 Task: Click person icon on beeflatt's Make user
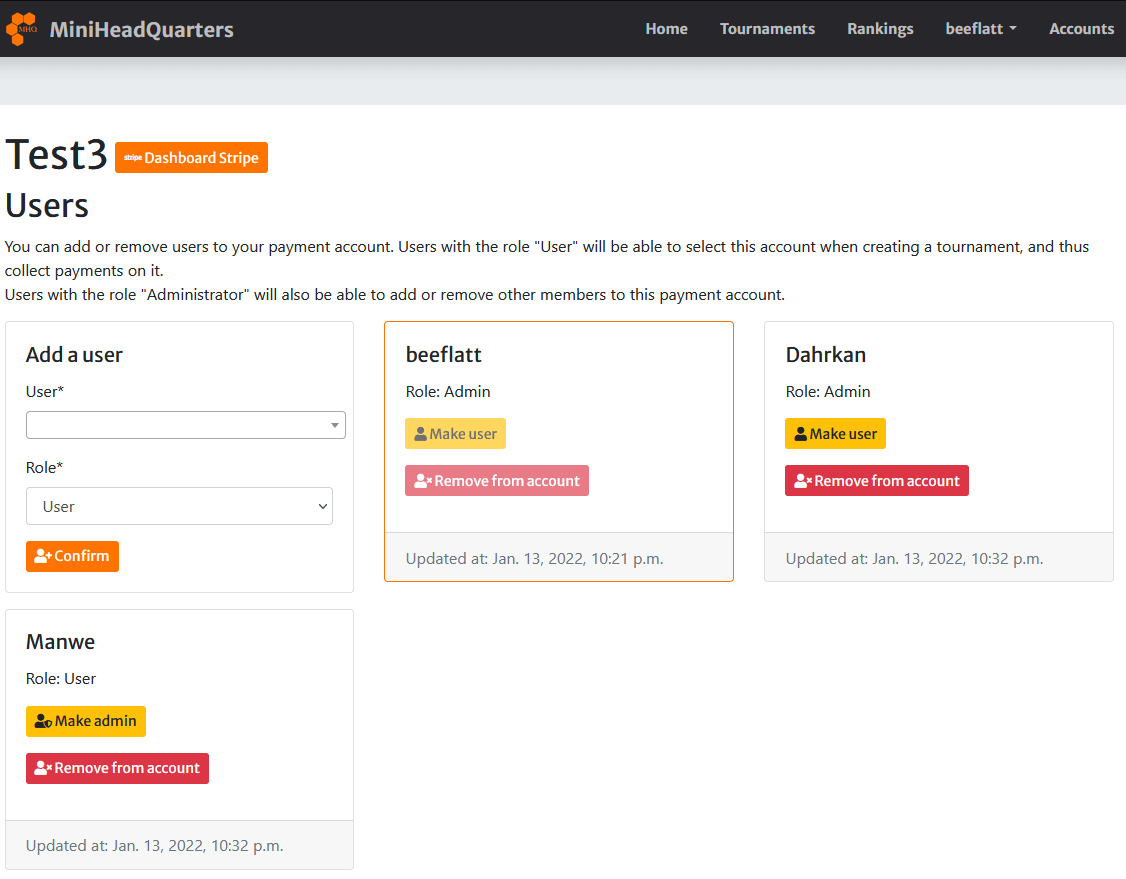(x=420, y=434)
